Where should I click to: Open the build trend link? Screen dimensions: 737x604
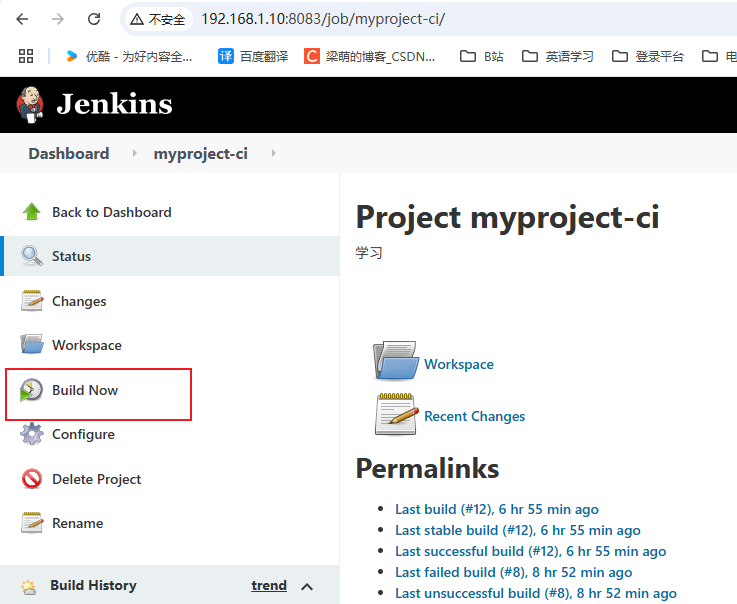coord(269,585)
